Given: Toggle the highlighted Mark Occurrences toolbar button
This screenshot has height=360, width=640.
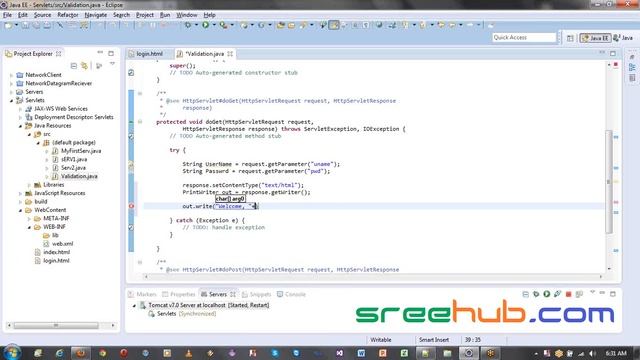Looking at the screenshot, I should point(334,25).
